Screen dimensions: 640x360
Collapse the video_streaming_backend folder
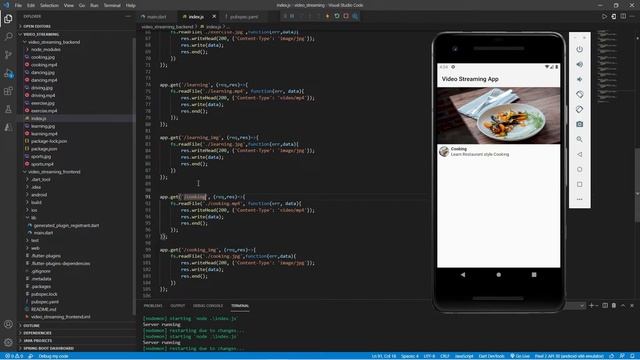tap(54, 42)
